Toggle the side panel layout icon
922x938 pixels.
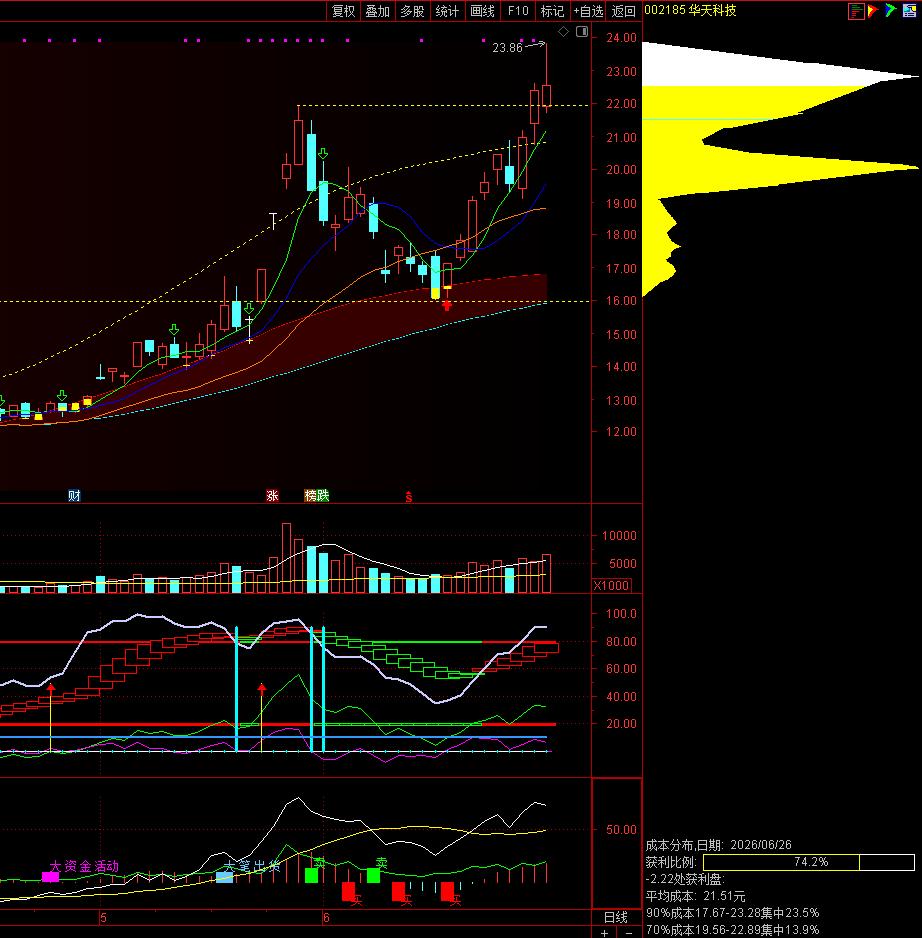tap(582, 32)
